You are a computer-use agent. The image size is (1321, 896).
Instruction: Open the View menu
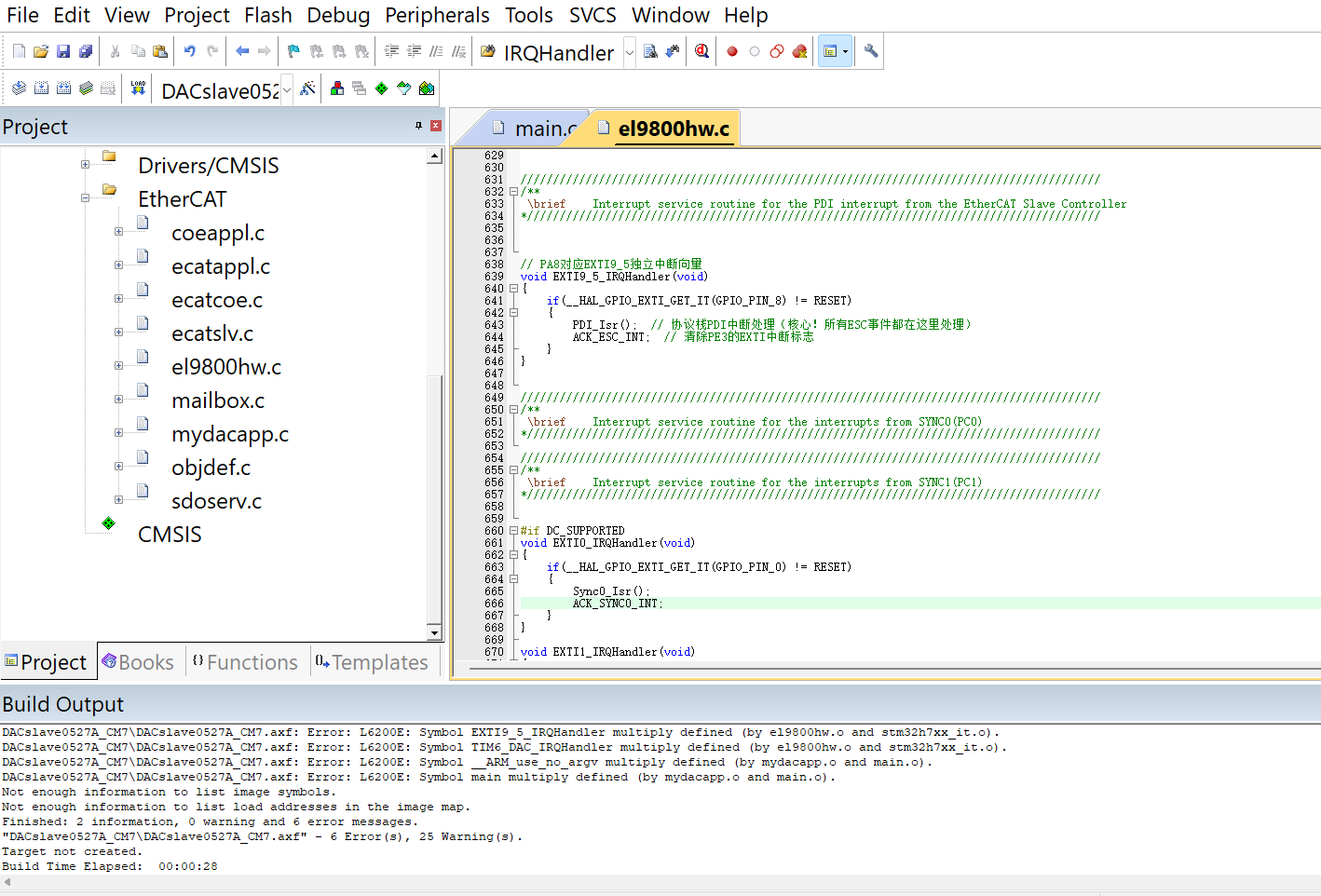pyautogui.click(x=127, y=15)
